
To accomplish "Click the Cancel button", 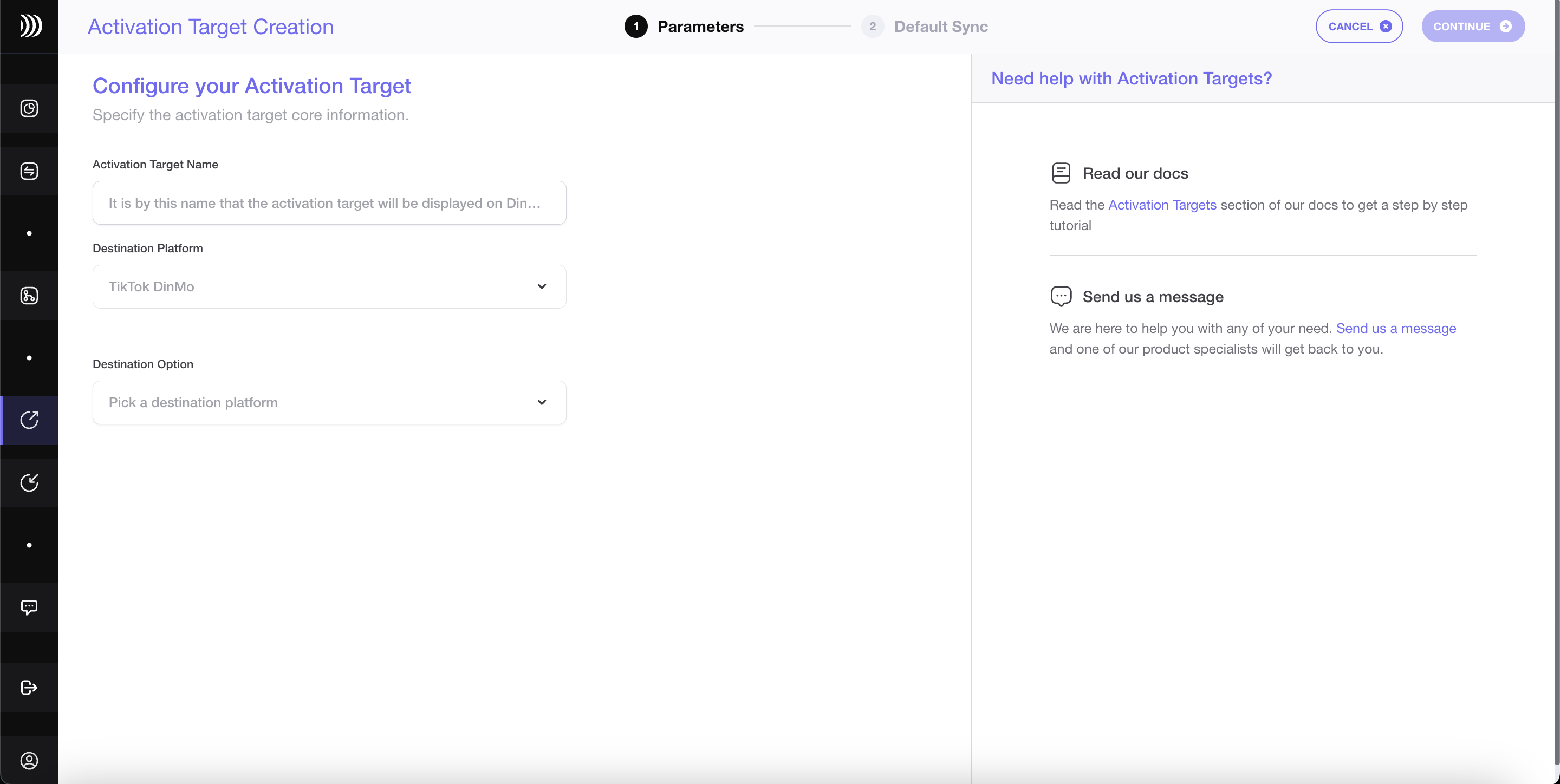I will pyautogui.click(x=1359, y=26).
